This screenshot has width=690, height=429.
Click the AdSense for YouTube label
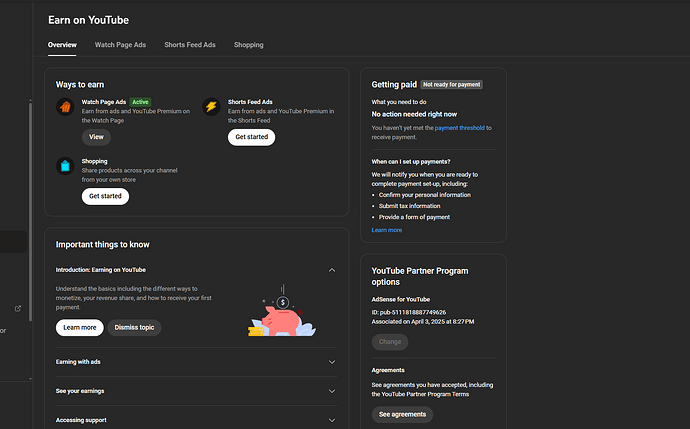[400, 300]
